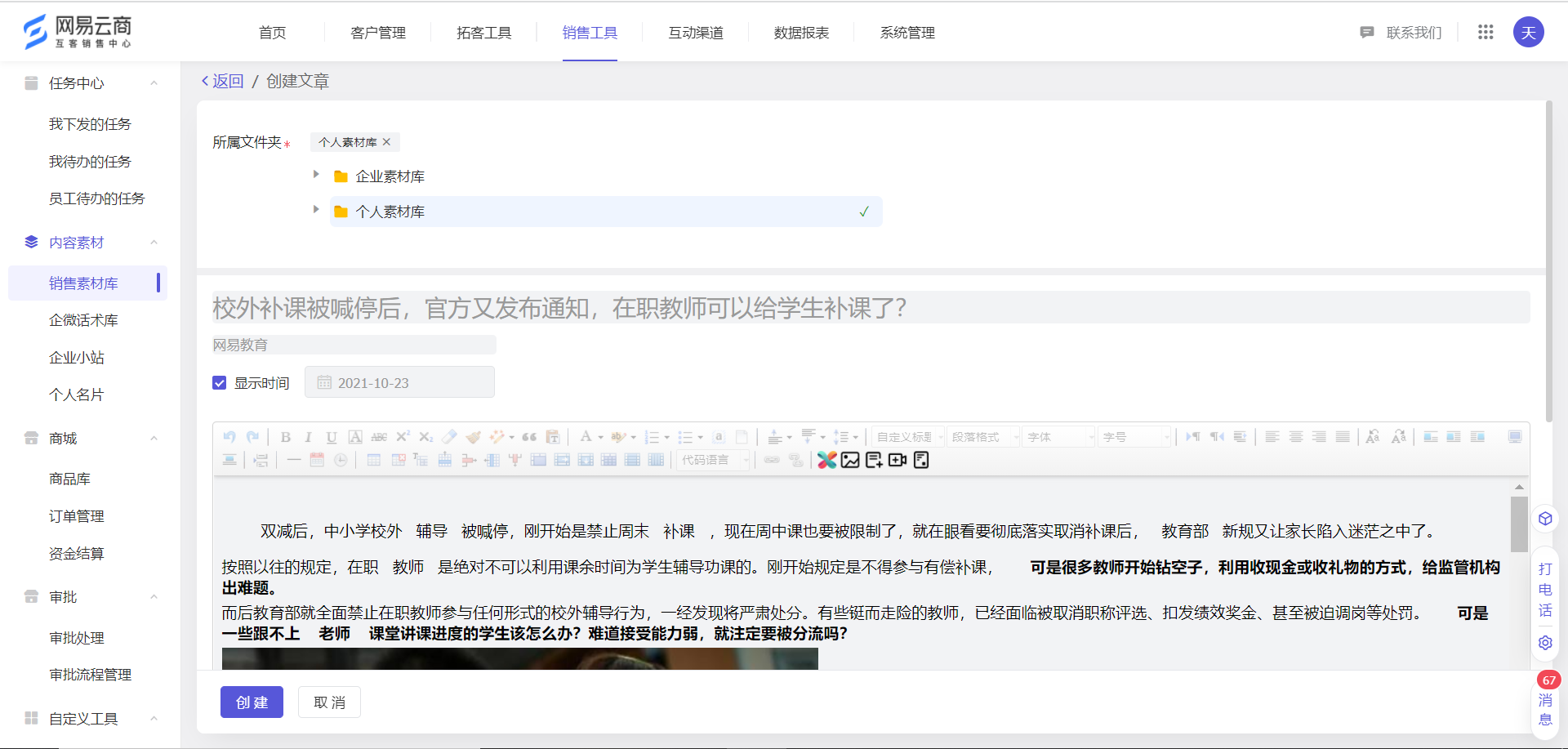The width and height of the screenshot is (1568, 749).
Task: Select the format painter brush icon
Action: tap(473, 437)
